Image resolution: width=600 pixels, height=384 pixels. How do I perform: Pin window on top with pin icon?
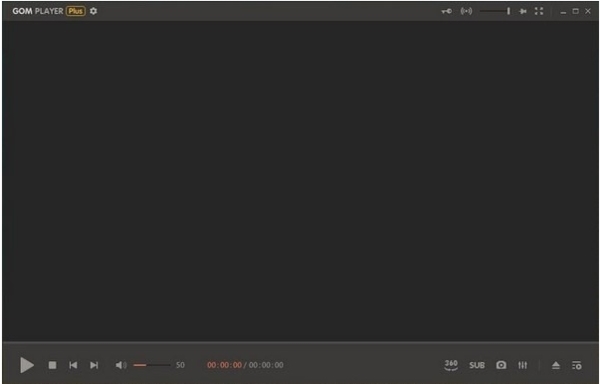pyautogui.click(x=522, y=11)
